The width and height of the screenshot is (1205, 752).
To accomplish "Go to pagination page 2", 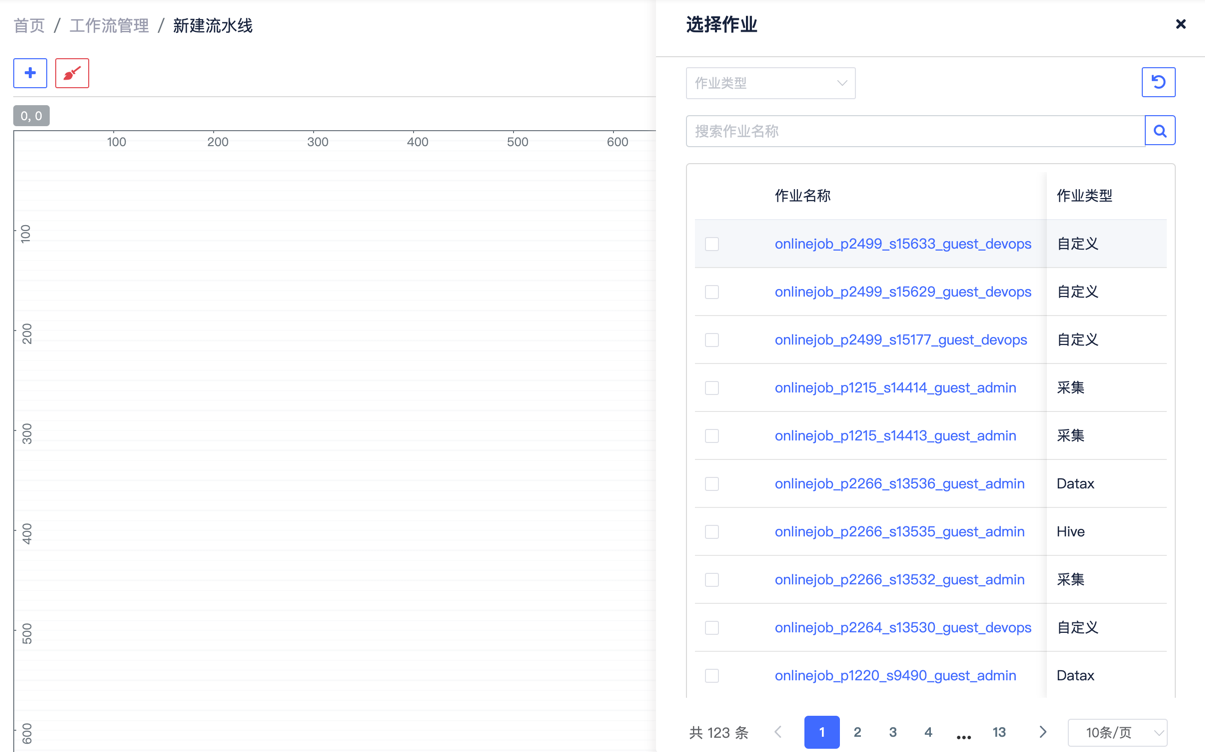I will [857, 732].
